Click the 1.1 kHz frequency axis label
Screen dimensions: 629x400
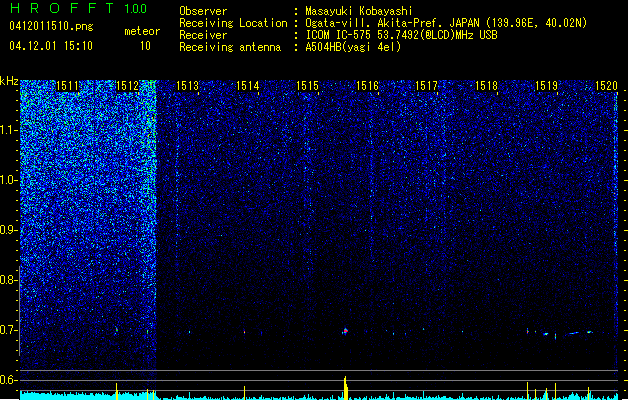tap(9, 130)
